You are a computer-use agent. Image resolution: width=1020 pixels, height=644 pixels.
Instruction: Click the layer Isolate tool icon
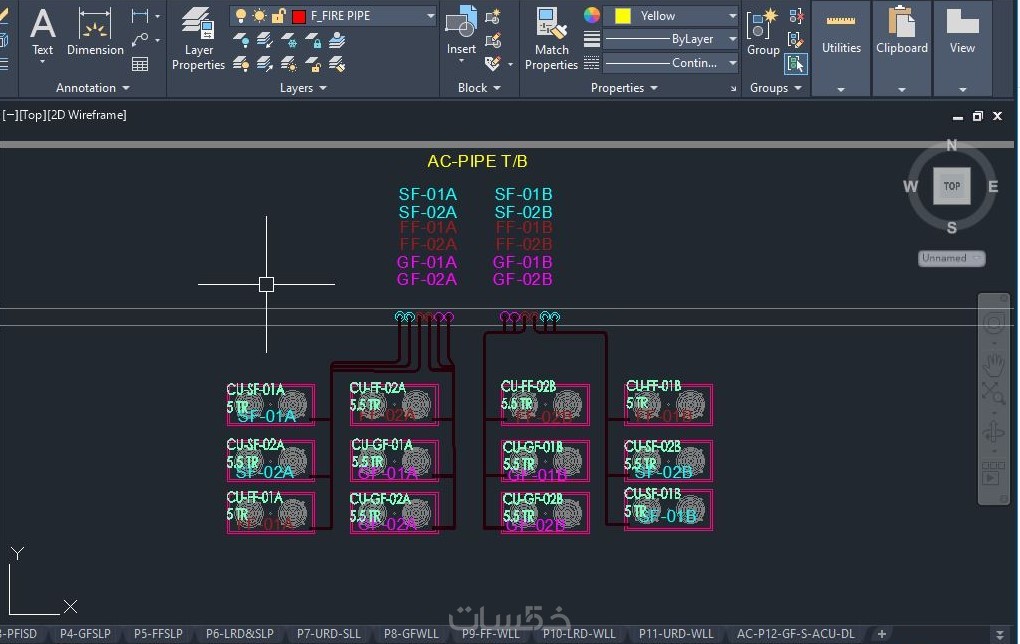[x=265, y=40]
